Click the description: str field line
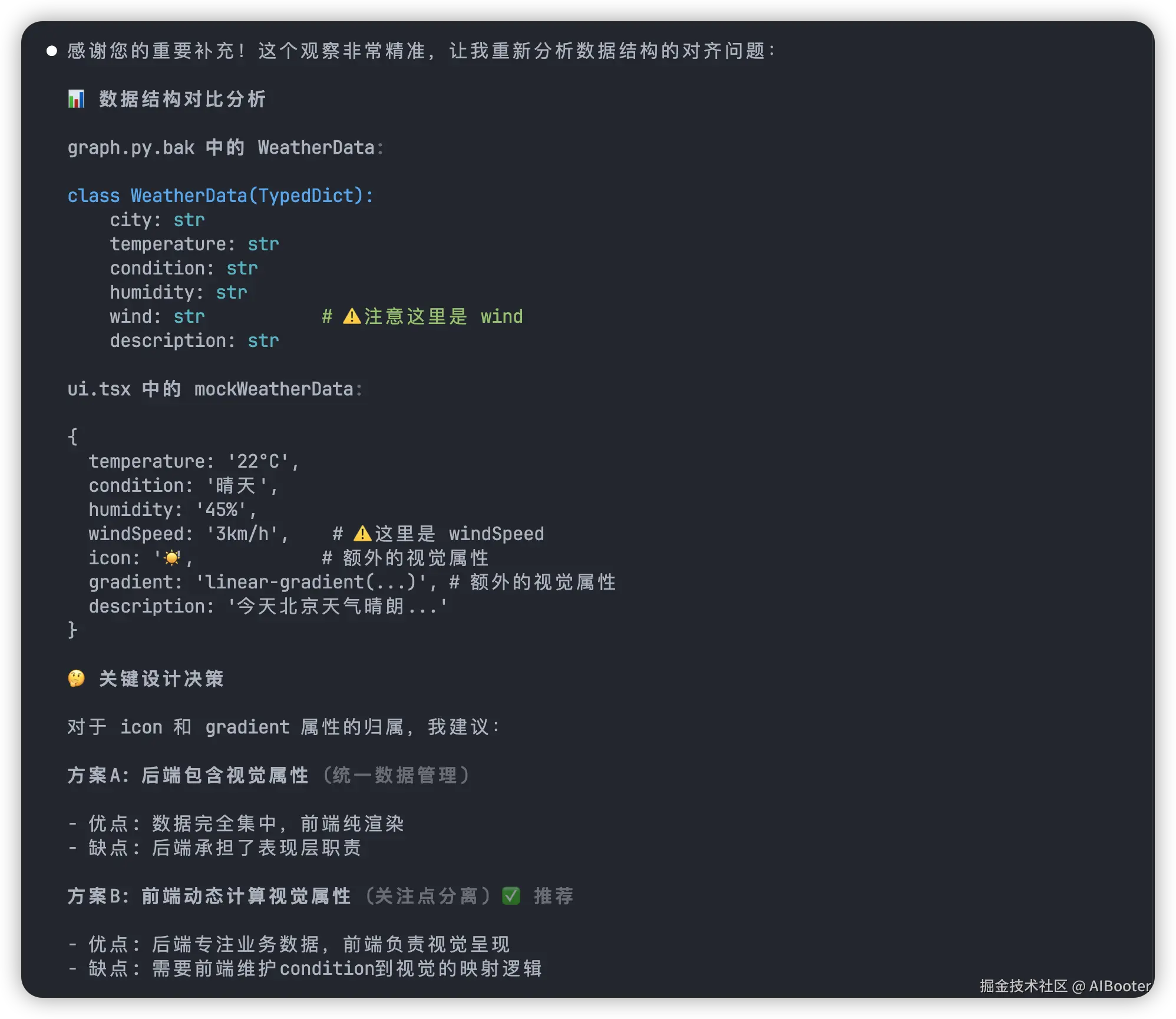1176x1019 pixels. click(194, 340)
